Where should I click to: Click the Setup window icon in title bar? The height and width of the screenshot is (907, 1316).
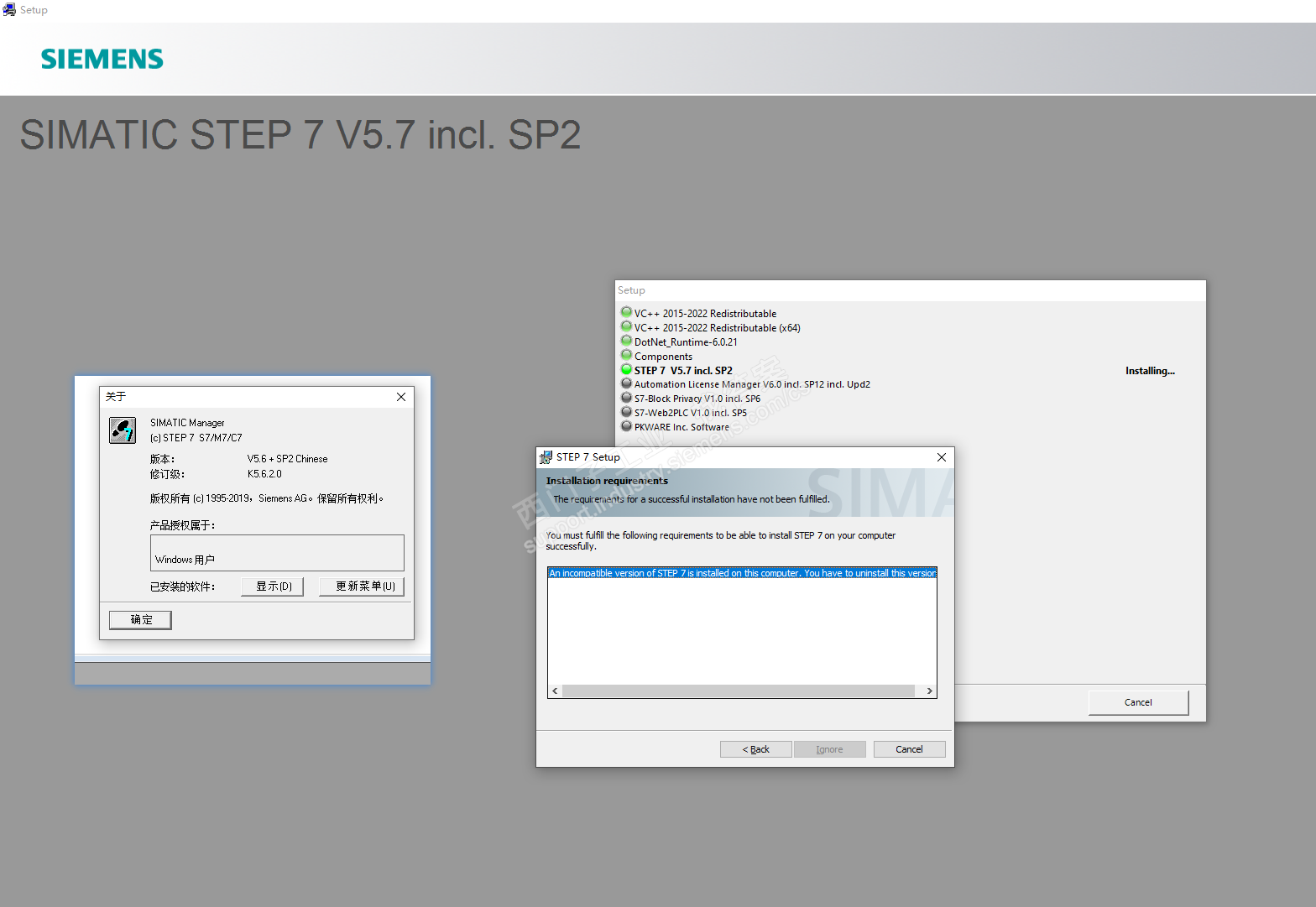(x=9, y=10)
